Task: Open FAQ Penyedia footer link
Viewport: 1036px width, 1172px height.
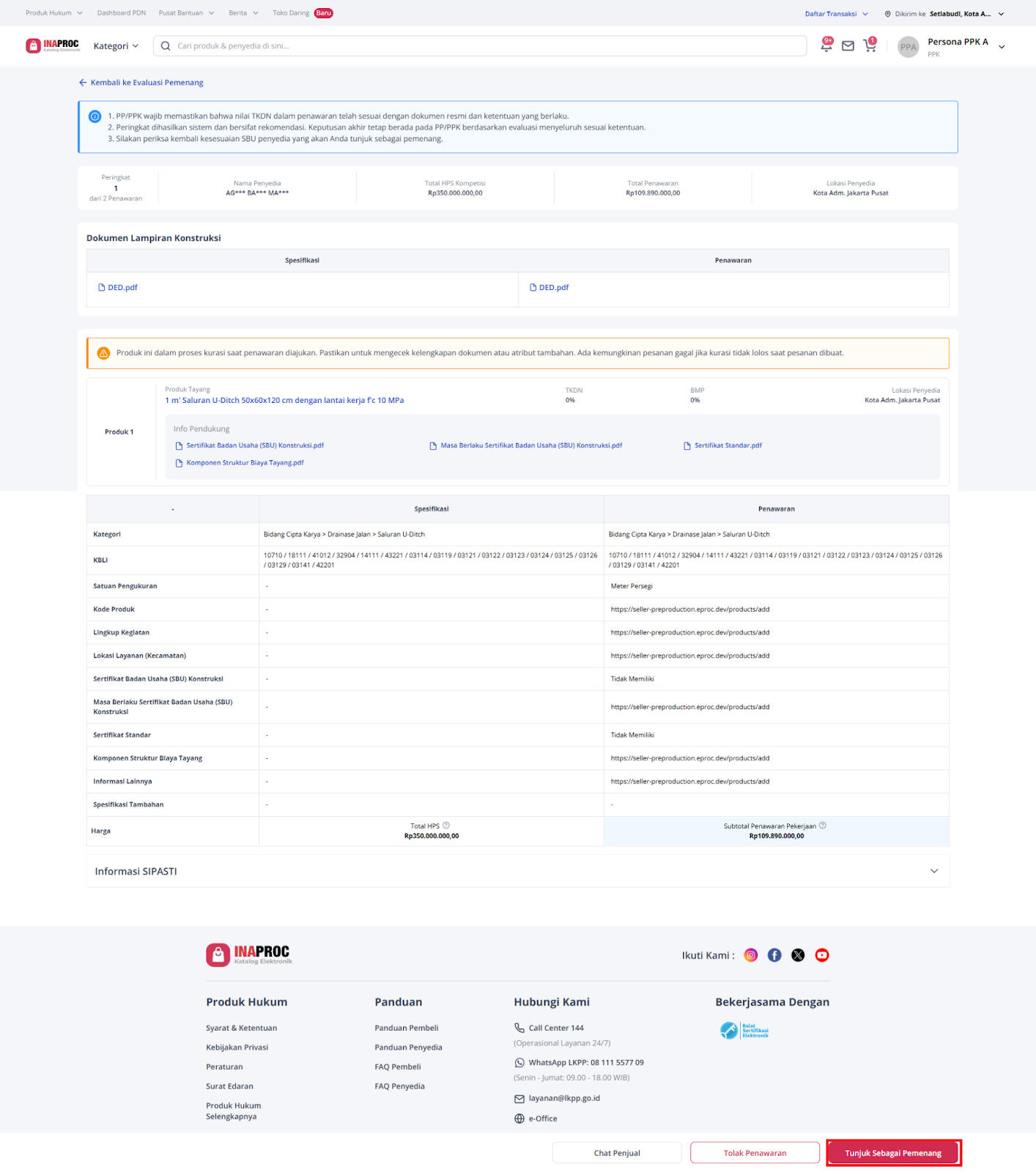Action: (x=399, y=1086)
